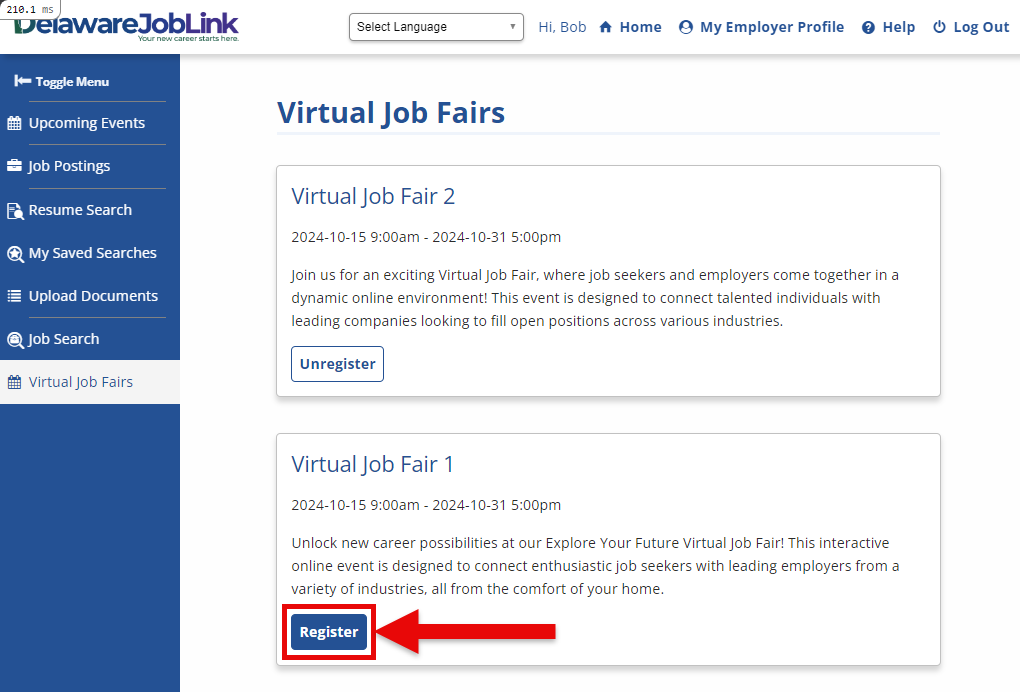Click the briefcase icon beside Job Postings

[x=14, y=166]
